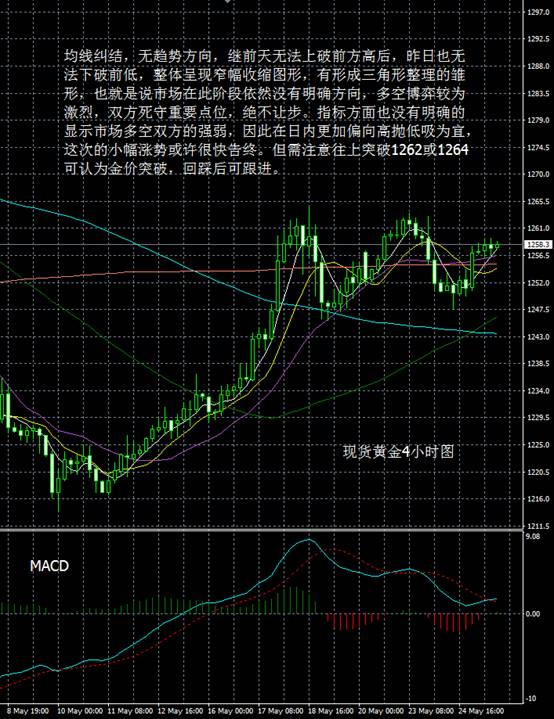Image resolution: width=554 pixels, height=719 pixels.
Task: Click the 1297.0 price scale label
Action: [x=538, y=12]
